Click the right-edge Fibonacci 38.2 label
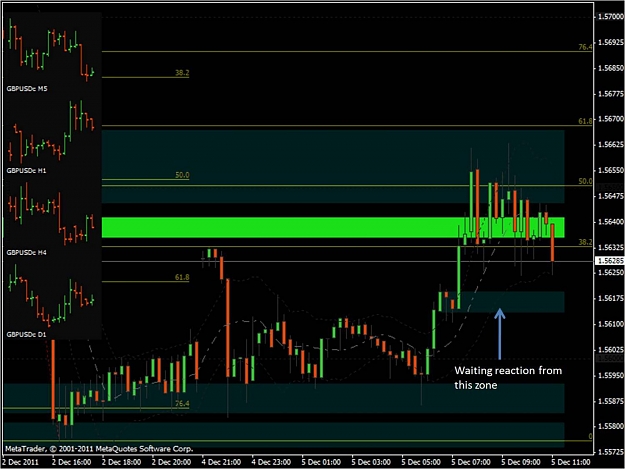Viewport: 625px width, 469px height. (x=585, y=242)
